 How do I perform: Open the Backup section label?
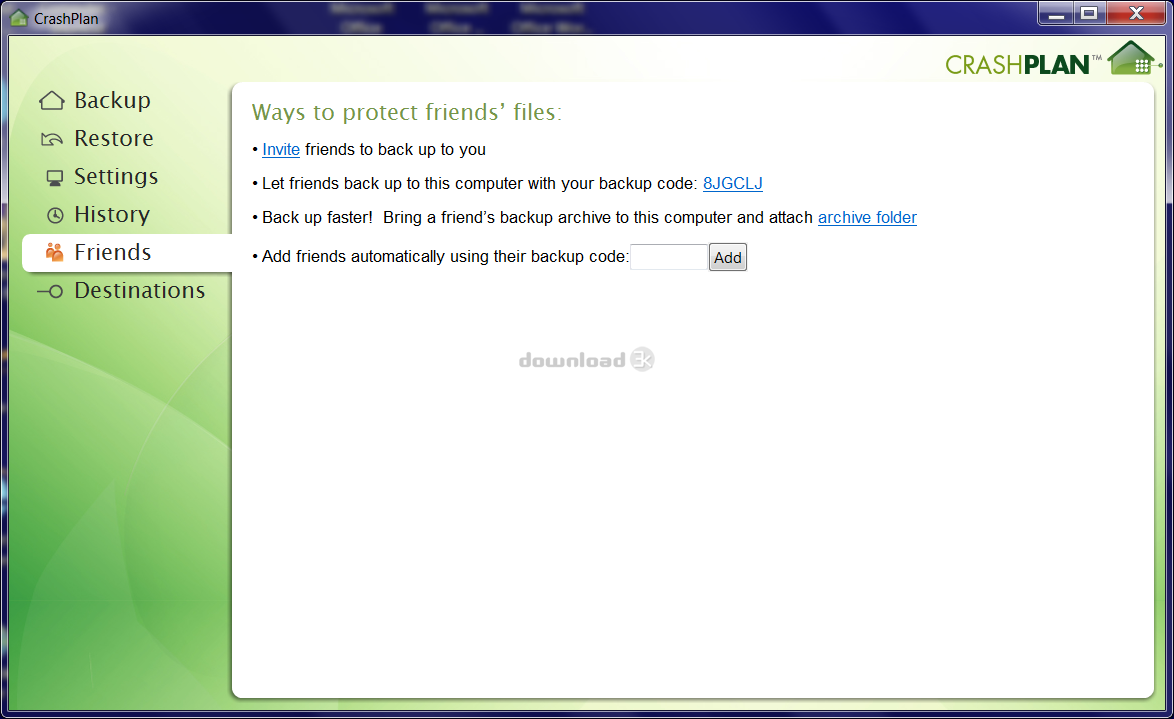[112, 101]
